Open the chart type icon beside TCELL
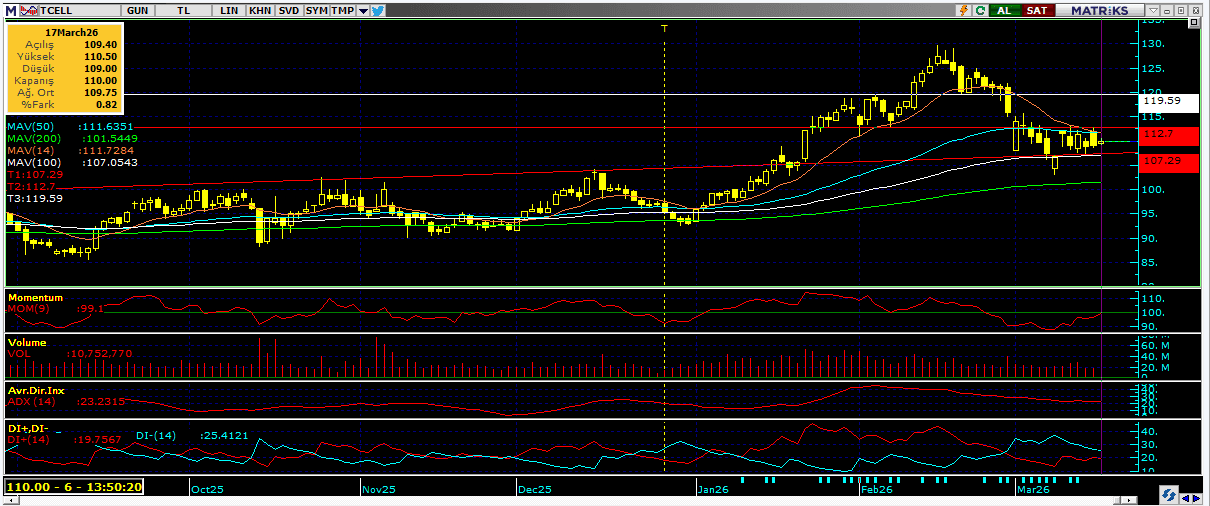 point(27,10)
